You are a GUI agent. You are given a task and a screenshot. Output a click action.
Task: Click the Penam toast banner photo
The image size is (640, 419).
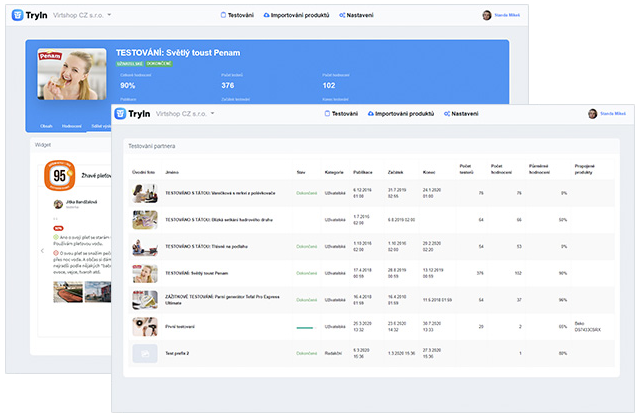point(72,74)
